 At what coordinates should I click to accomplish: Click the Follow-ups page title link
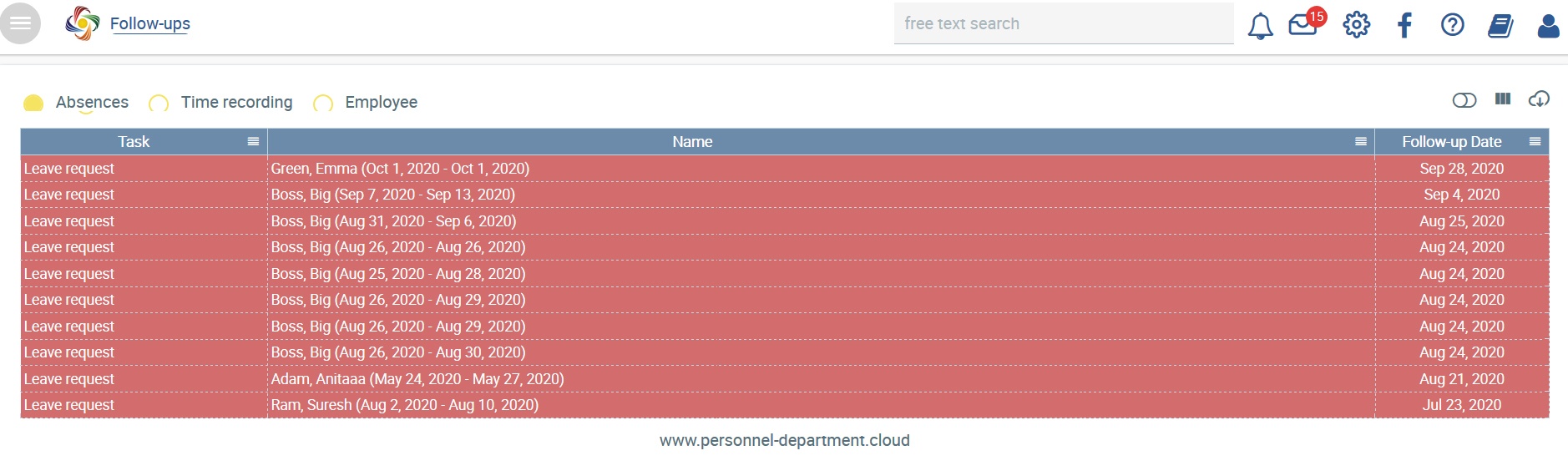coord(150,23)
